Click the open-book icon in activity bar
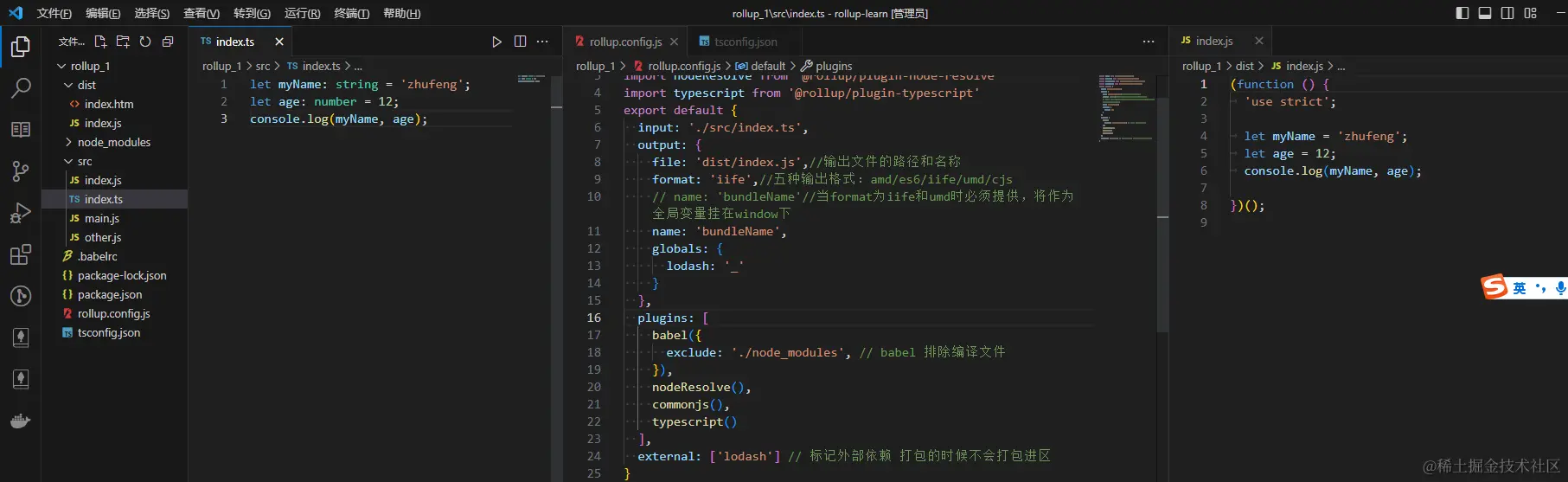The image size is (1568, 482). point(21,130)
